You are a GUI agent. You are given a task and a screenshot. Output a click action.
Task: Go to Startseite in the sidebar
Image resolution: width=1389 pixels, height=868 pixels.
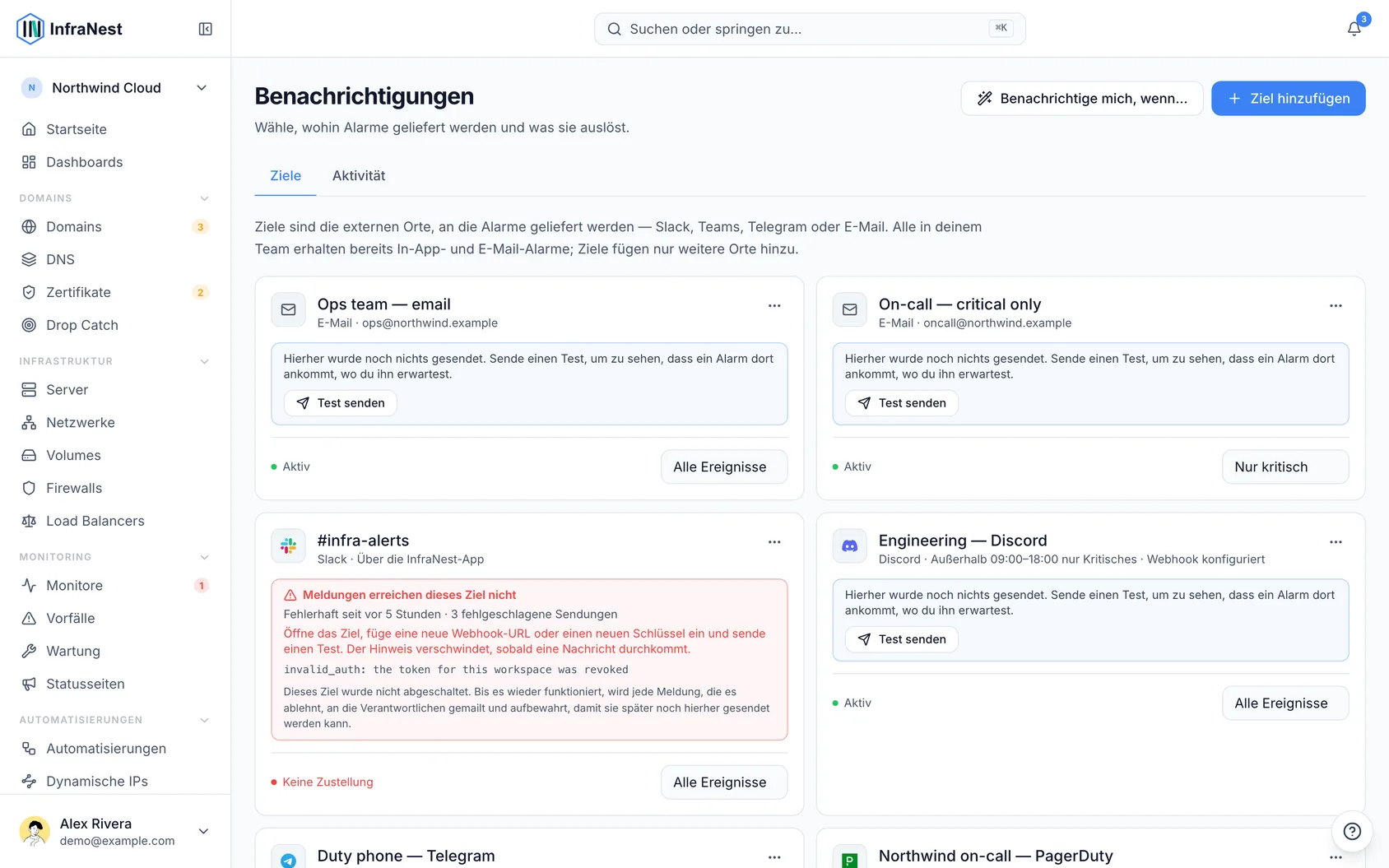coord(115,129)
